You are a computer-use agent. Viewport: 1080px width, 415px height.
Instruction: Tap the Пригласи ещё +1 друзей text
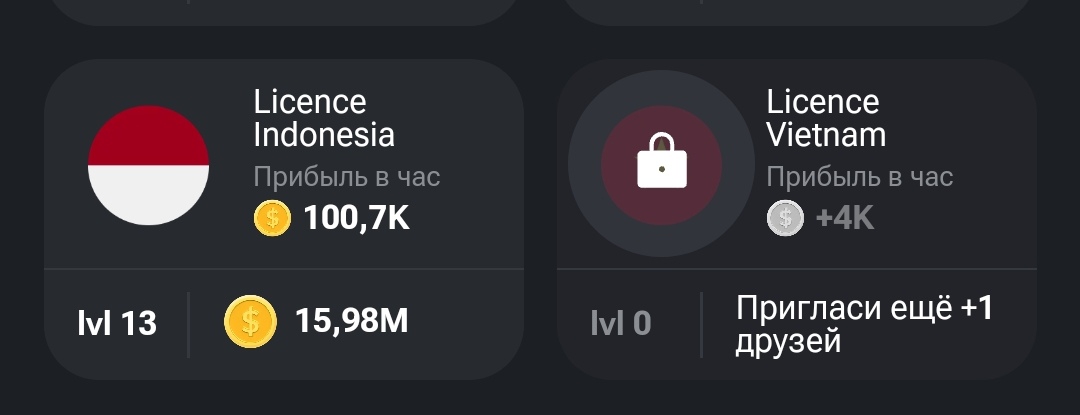point(864,324)
